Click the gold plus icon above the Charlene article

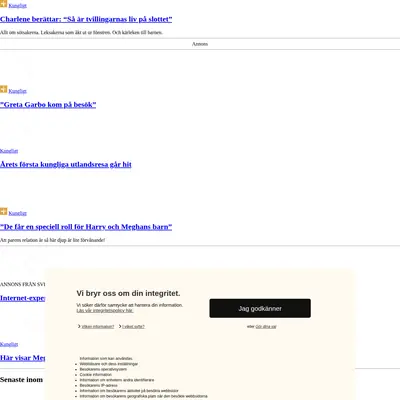[3, 4]
